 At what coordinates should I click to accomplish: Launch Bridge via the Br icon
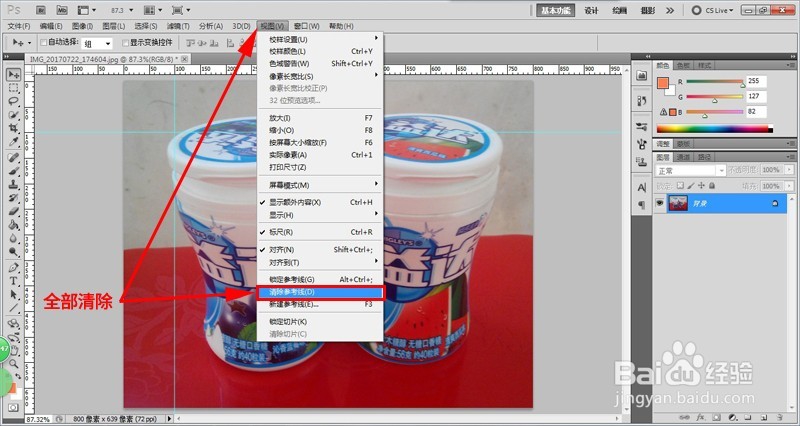coord(42,10)
